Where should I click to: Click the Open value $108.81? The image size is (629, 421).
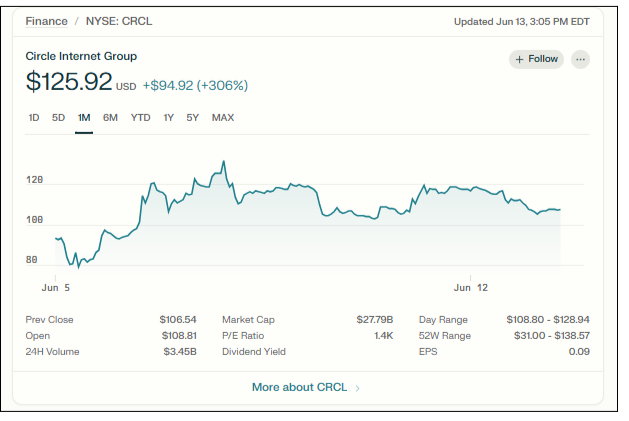point(179,336)
